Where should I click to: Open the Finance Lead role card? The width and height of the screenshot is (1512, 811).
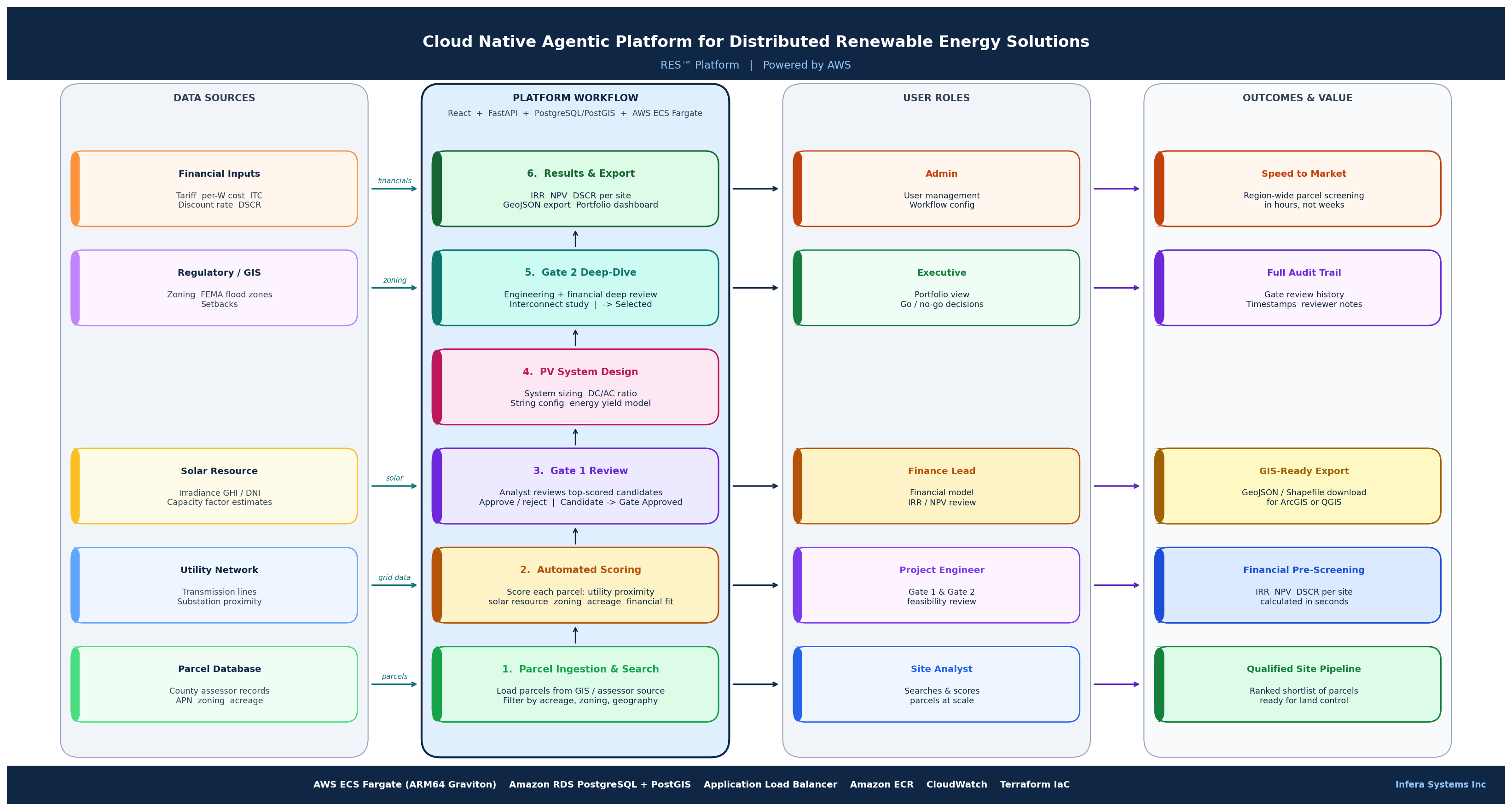click(936, 486)
